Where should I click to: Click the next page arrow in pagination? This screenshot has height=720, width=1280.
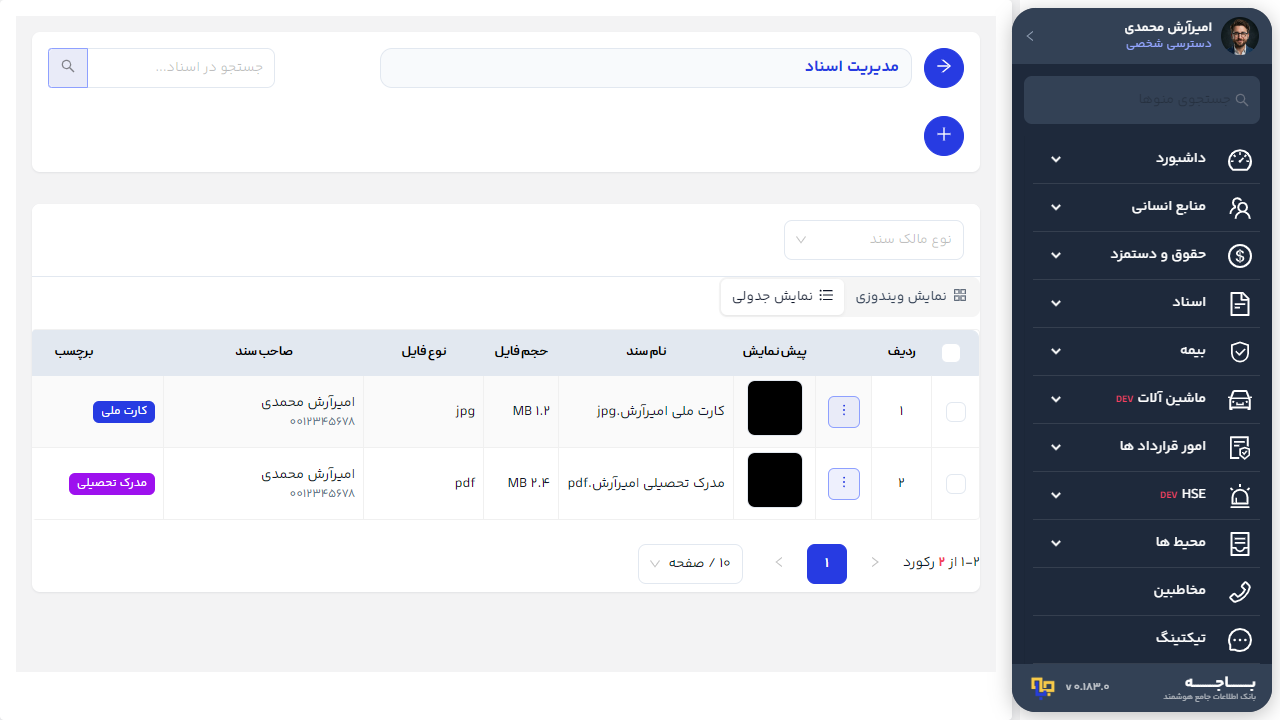pyautogui.click(x=779, y=563)
